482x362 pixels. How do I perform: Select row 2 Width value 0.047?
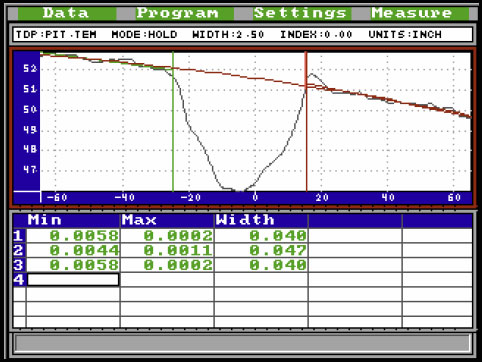[x=261, y=250]
